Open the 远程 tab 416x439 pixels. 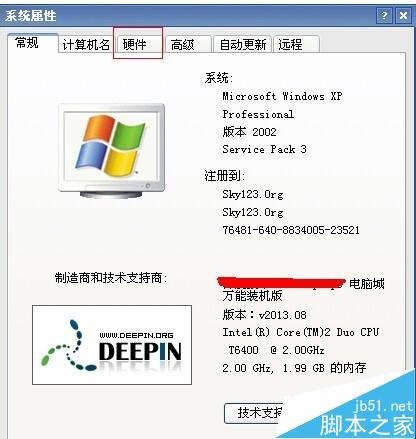(296, 44)
